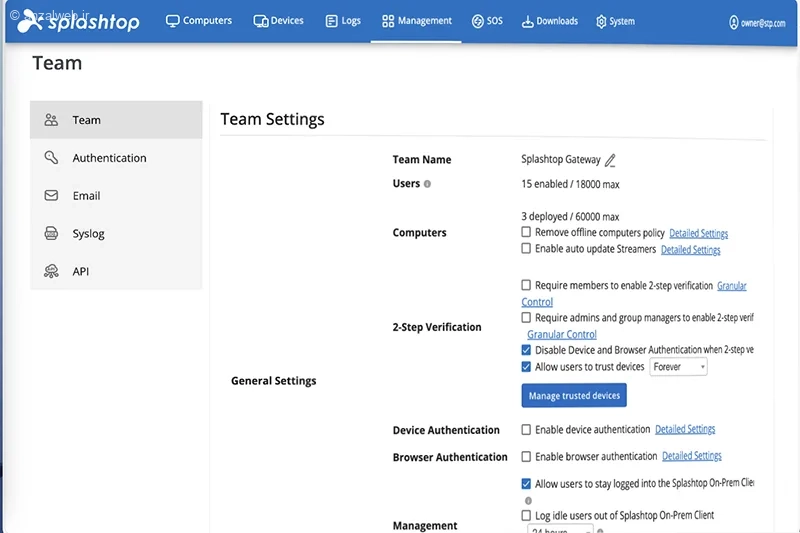Viewport: 800px width, 533px height.
Task: Open the Computers tab
Action: [x=199, y=21]
